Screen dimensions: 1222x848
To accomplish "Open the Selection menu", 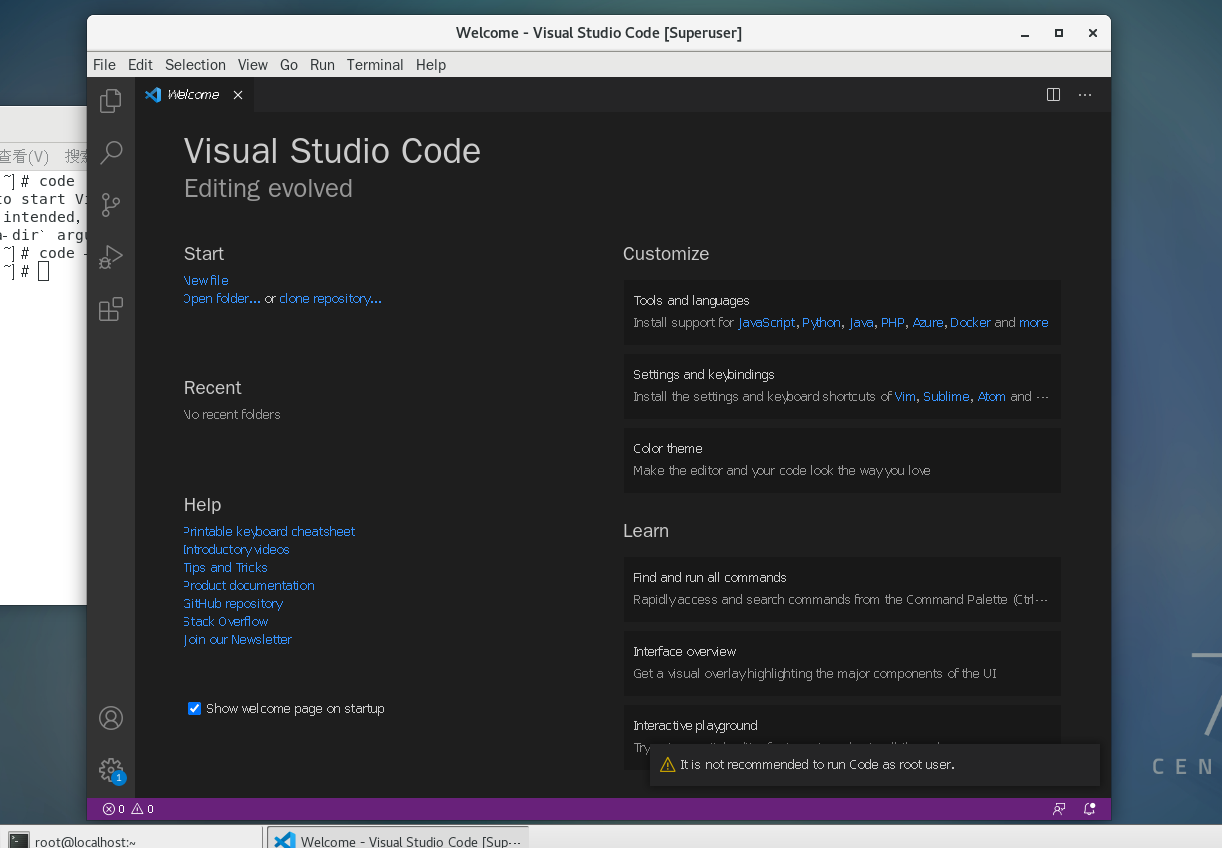I will tap(195, 65).
